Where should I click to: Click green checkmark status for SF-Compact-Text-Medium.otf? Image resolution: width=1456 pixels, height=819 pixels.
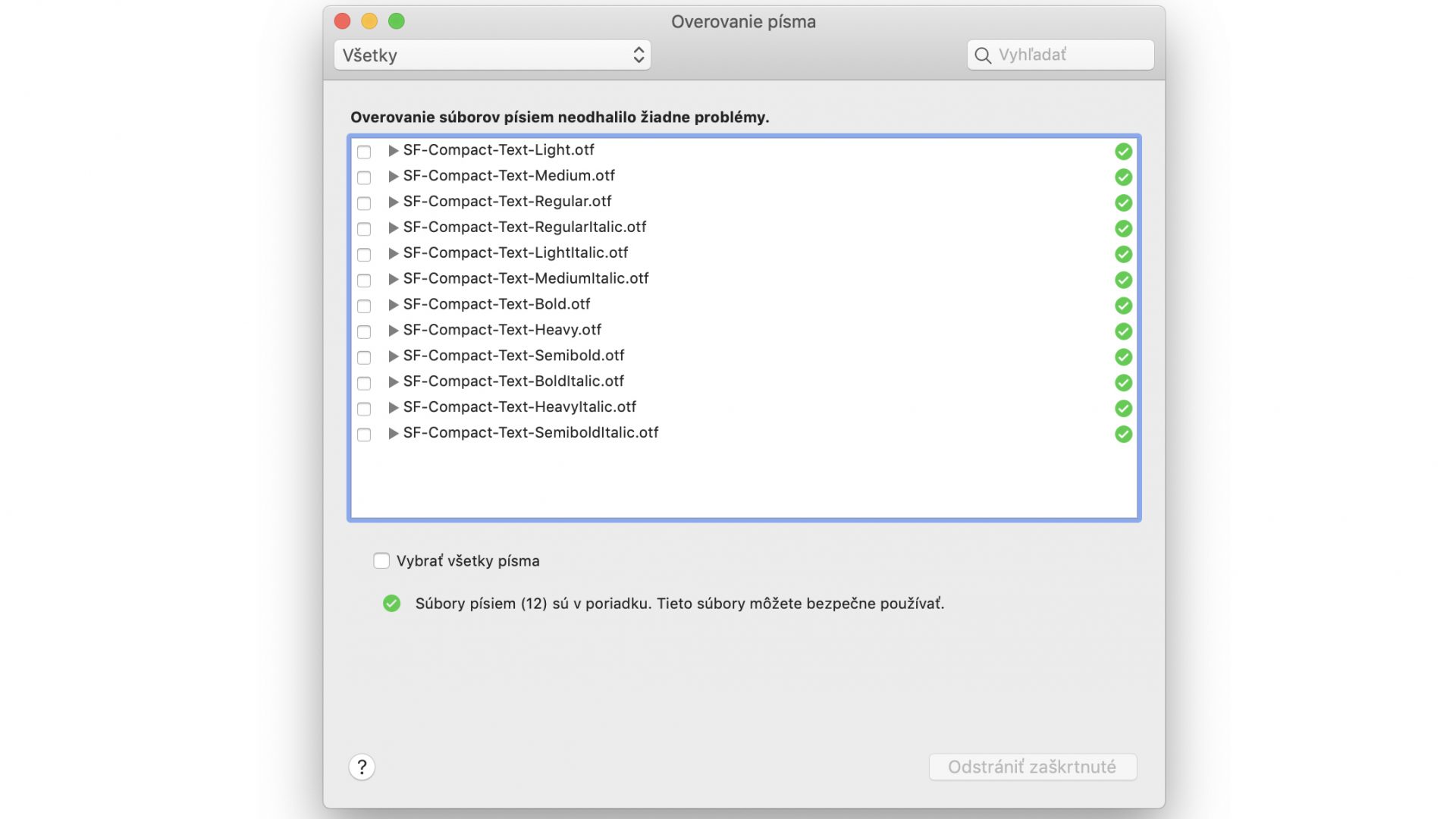tap(1123, 177)
